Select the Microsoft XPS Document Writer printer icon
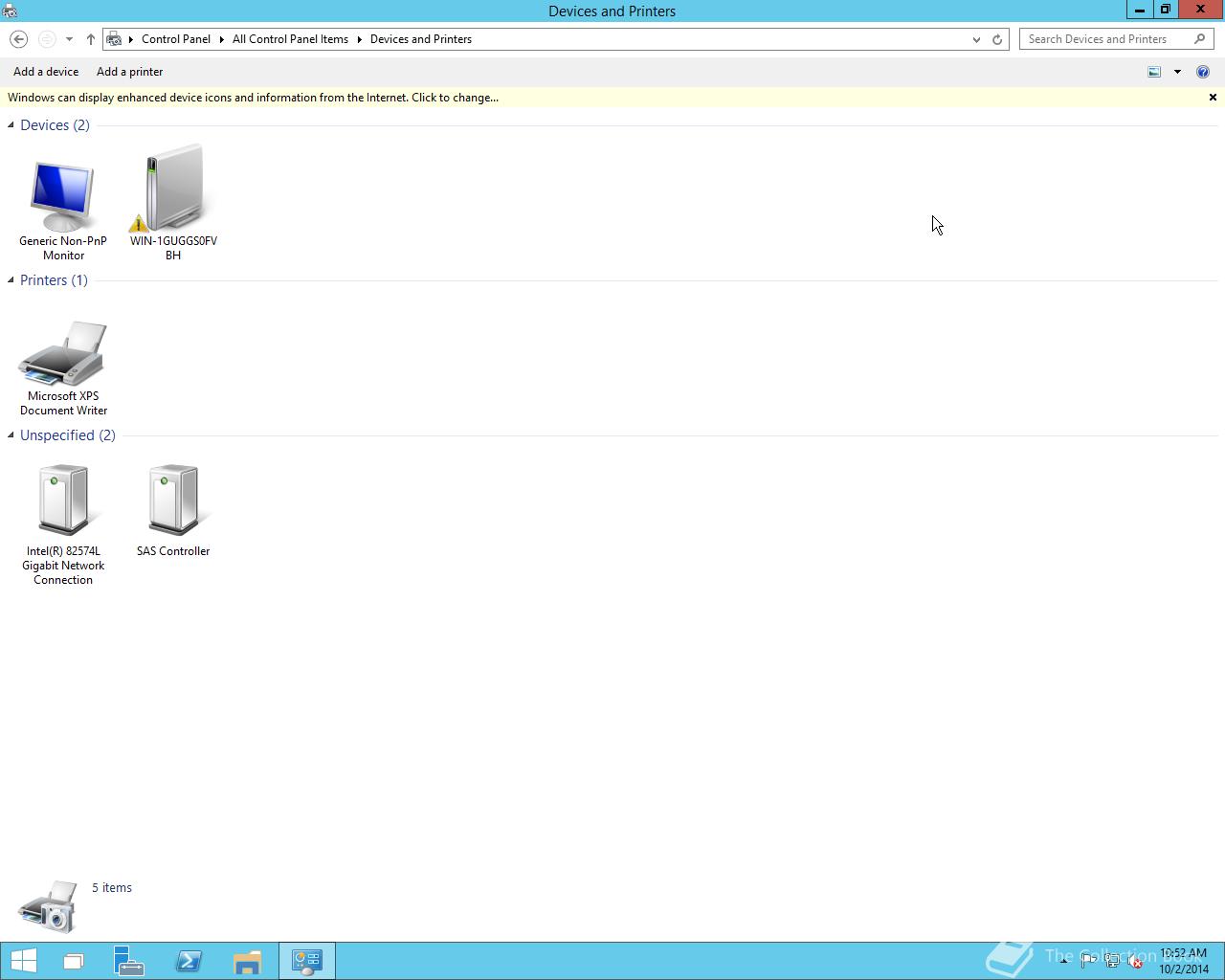This screenshot has height=980, width=1225. coord(63,354)
